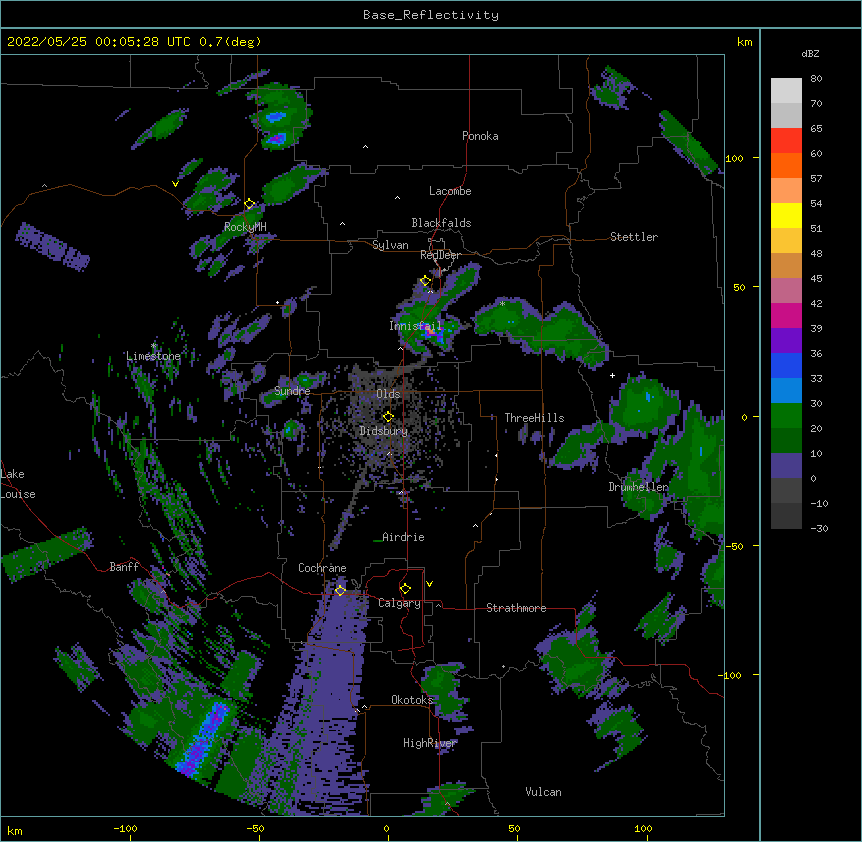
Task: Click the -50 tick on the right axis
Action: (734, 546)
